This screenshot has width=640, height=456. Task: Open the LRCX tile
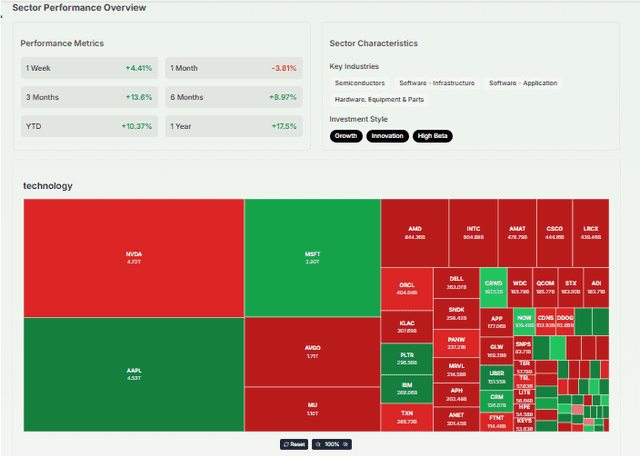[x=591, y=233]
